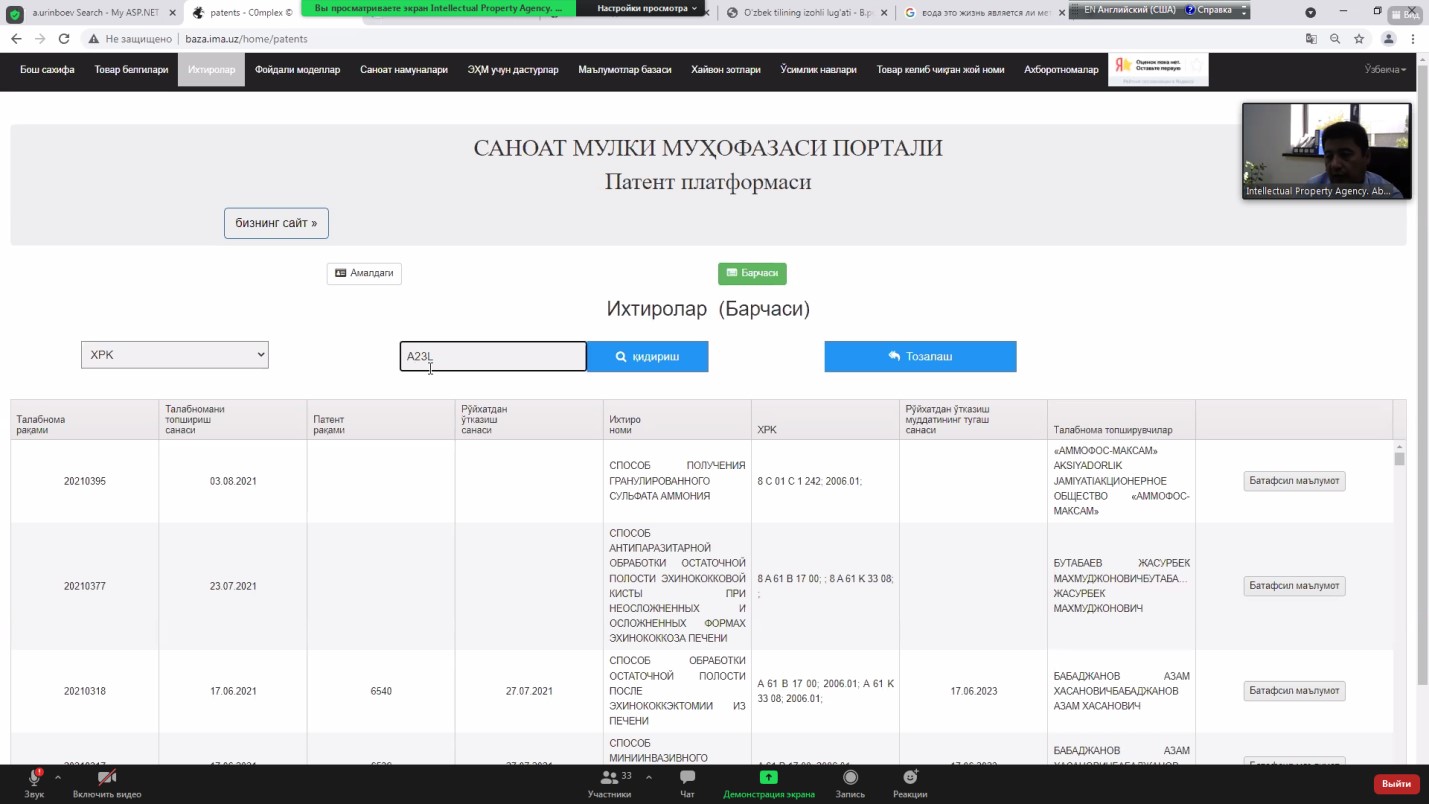Expand the ХРК search-field dropdown
The width and height of the screenshot is (1429, 804).
[175, 355]
